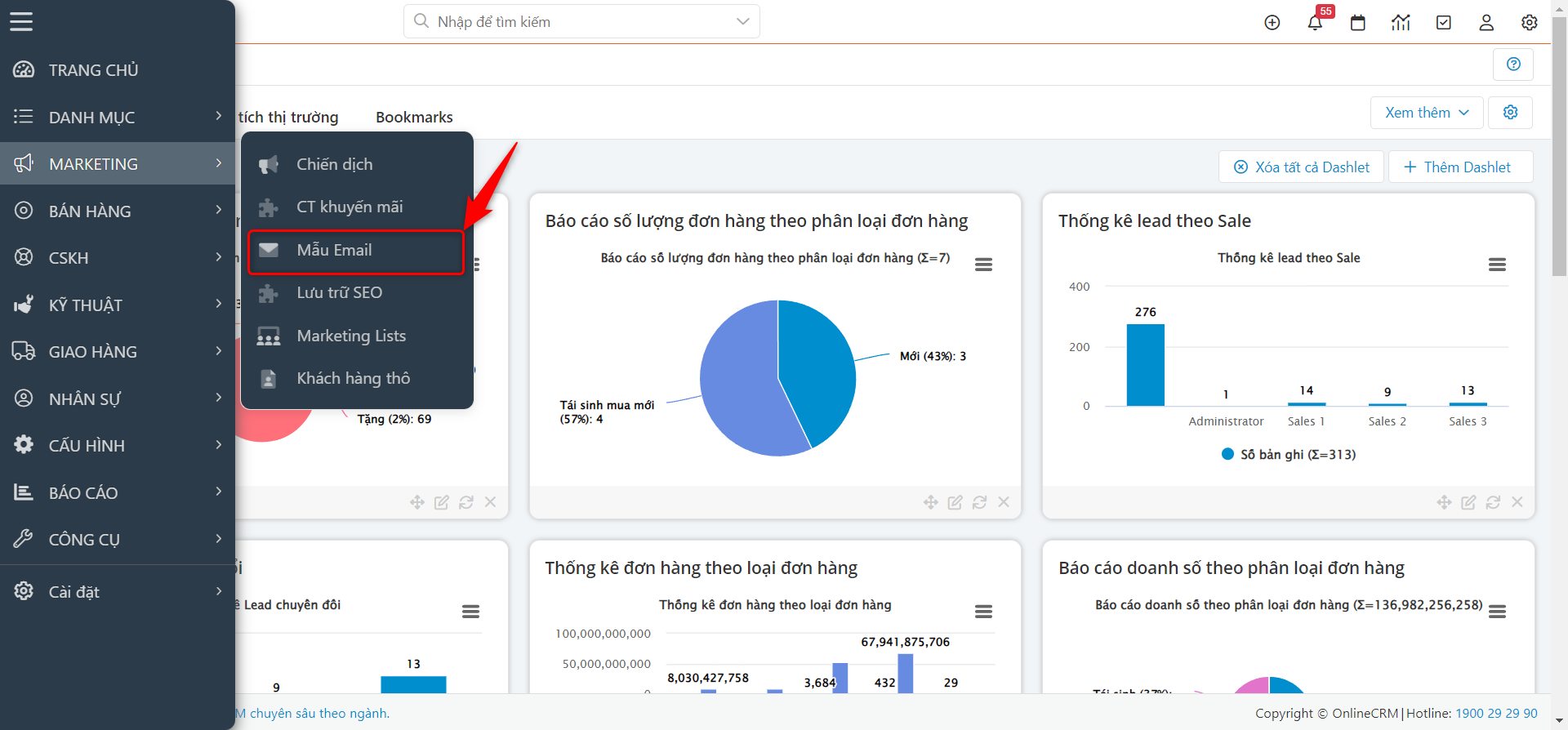Viewport: 1568px width, 730px height.
Task: Expand the GIAO HÀNG menu
Action: coord(118,351)
